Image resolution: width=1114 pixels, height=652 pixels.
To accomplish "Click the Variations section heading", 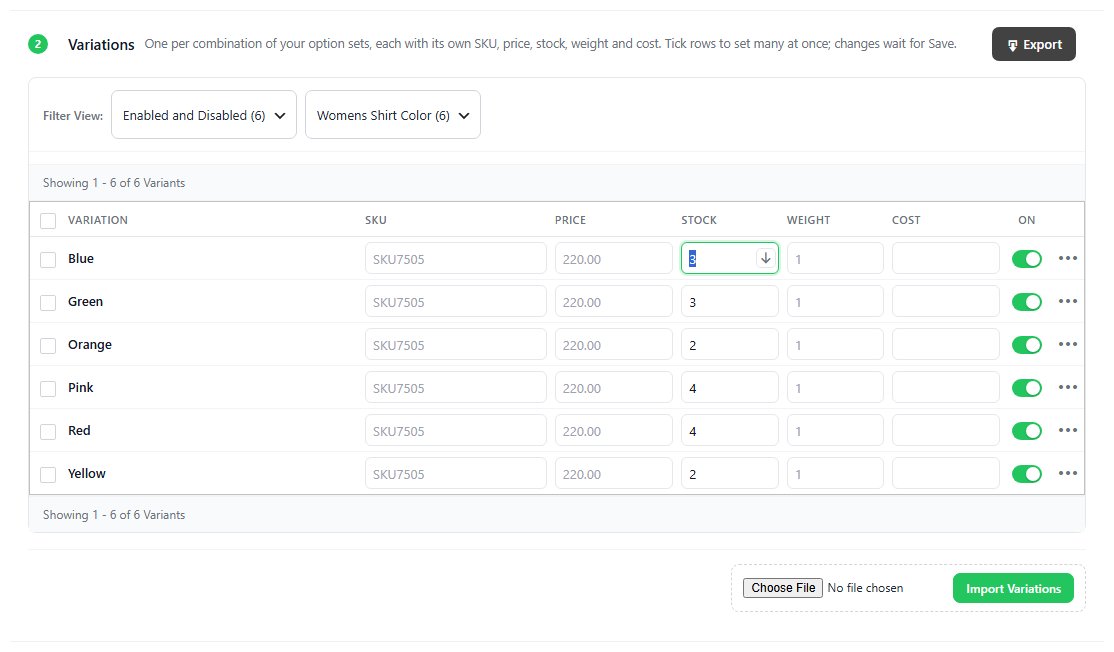I will [101, 45].
